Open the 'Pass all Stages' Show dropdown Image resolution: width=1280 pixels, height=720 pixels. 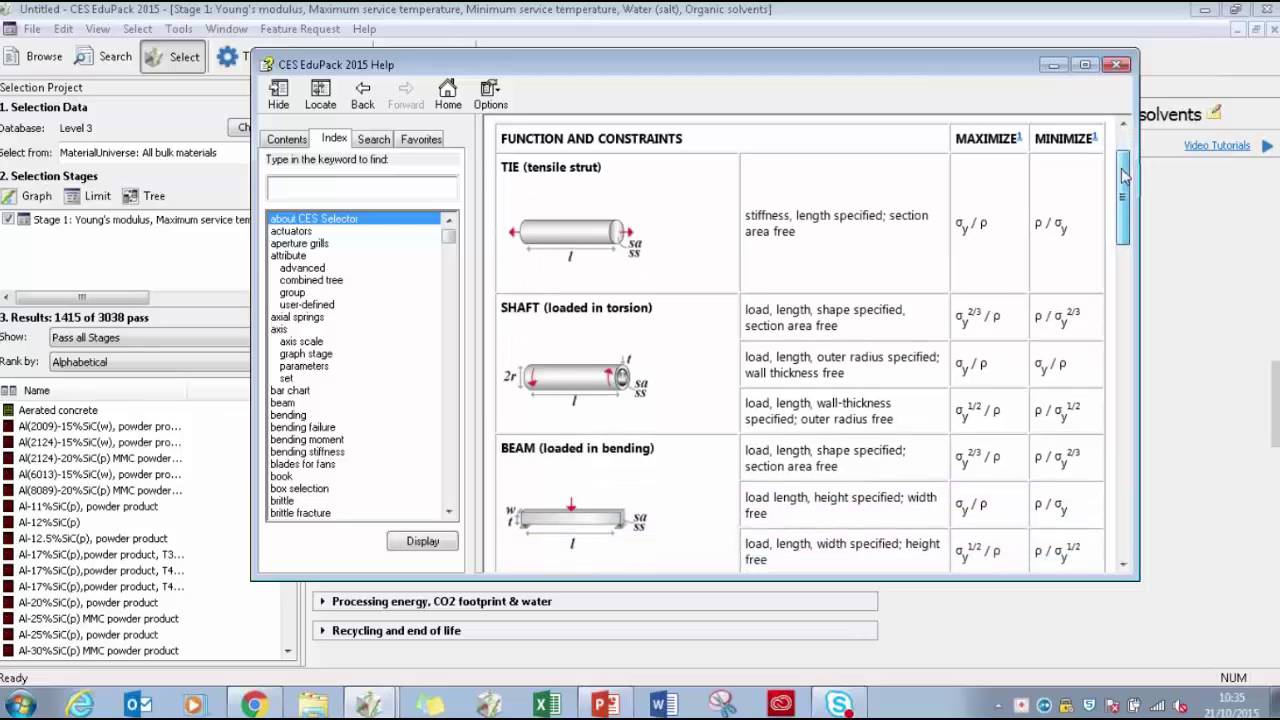pyautogui.click(x=149, y=338)
